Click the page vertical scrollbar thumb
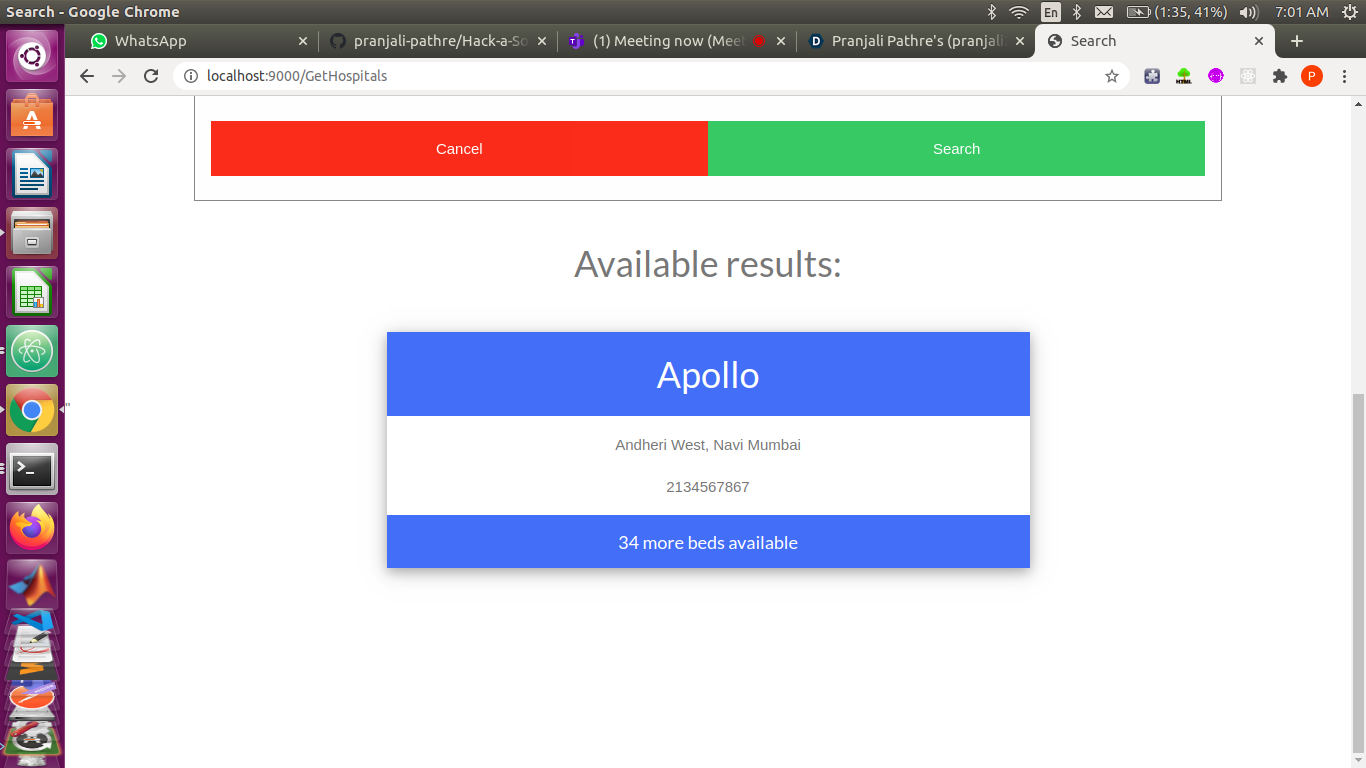The height and width of the screenshot is (768, 1366). coord(1357,572)
